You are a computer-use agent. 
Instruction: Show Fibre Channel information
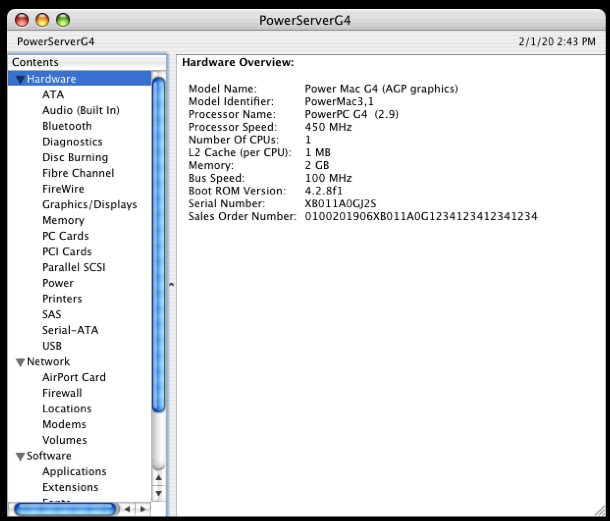click(78, 173)
